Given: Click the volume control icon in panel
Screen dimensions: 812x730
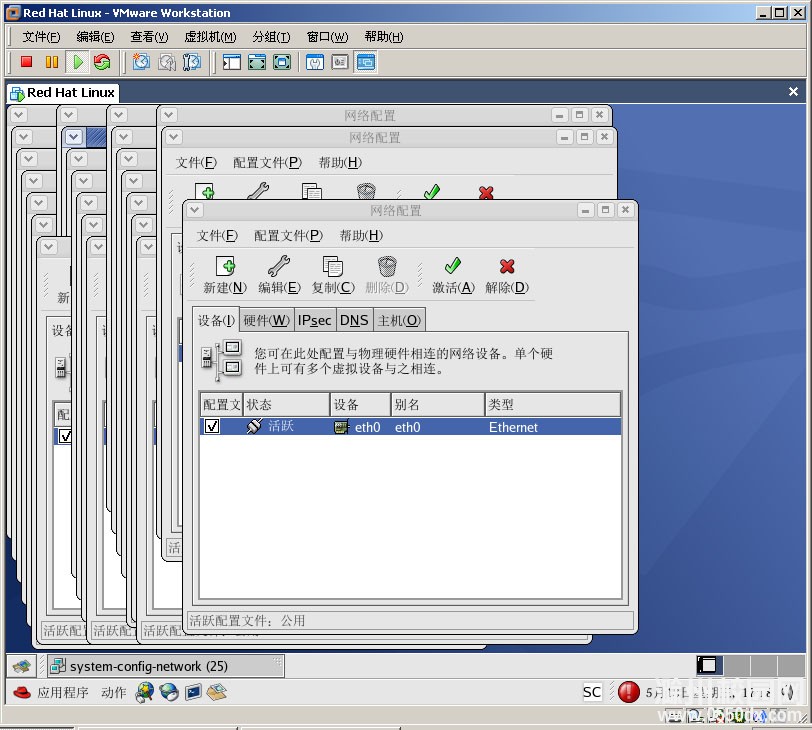Looking at the screenshot, I should (x=788, y=692).
